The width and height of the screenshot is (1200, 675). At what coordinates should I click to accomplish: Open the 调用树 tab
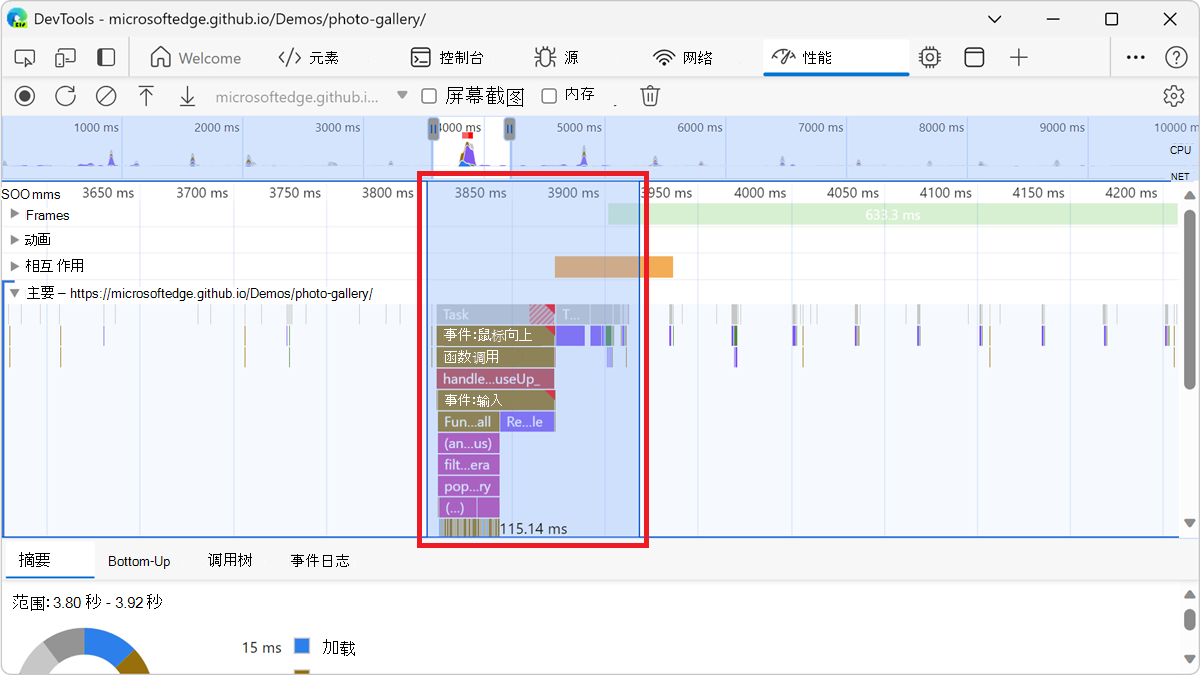pos(229,561)
